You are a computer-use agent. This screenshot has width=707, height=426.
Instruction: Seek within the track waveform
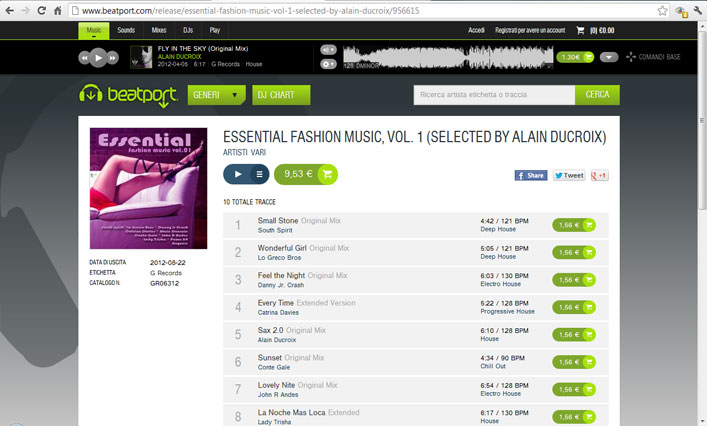(x=448, y=57)
